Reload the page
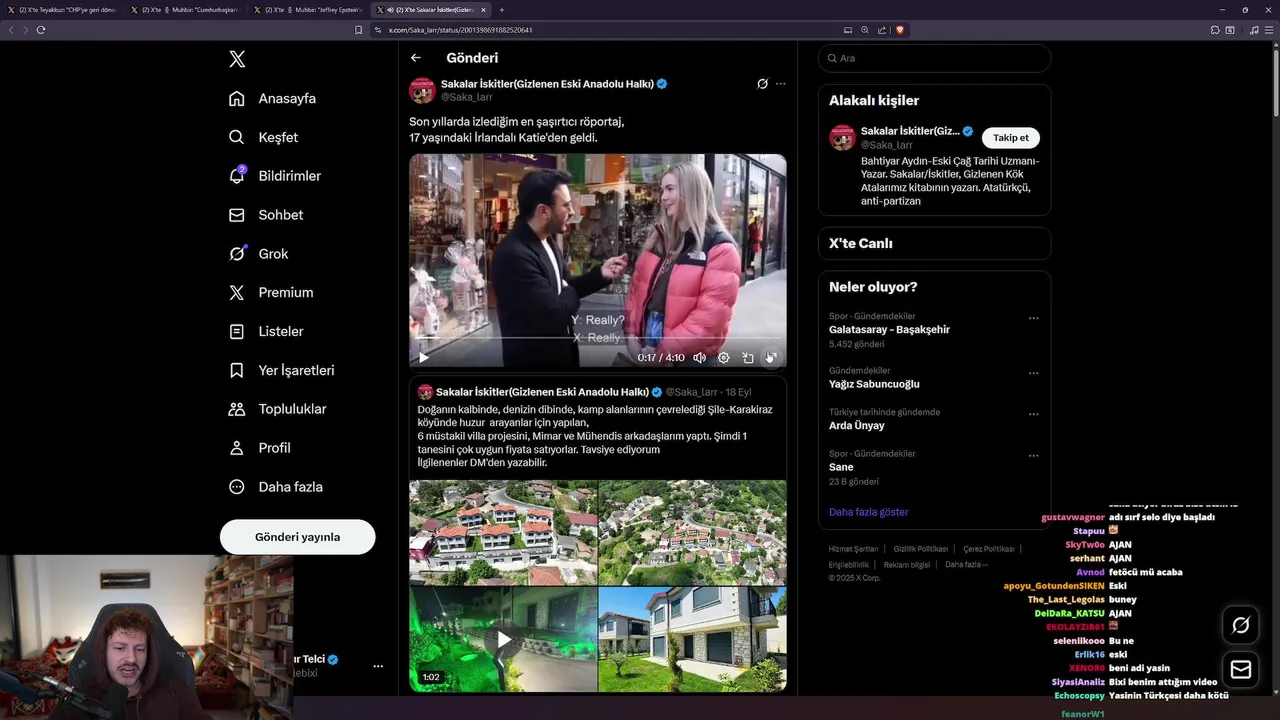1280x720 pixels. click(41, 30)
